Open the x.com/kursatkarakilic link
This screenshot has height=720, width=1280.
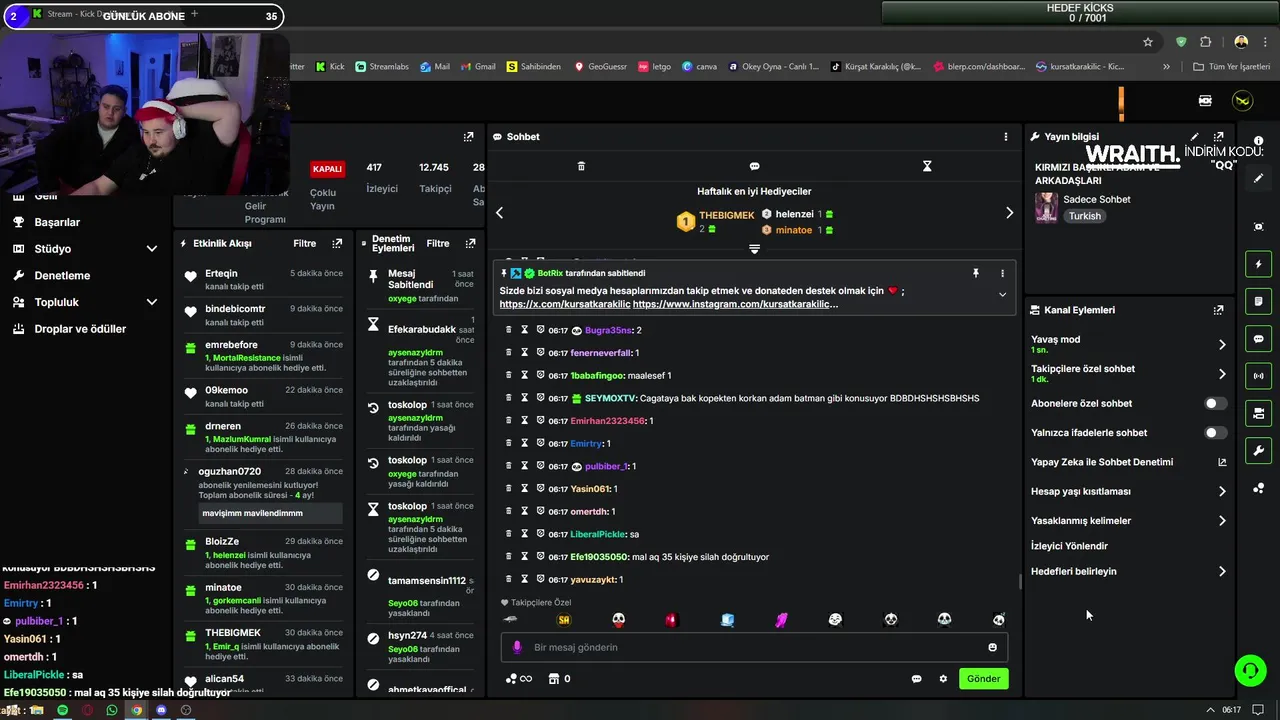point(565,304)
